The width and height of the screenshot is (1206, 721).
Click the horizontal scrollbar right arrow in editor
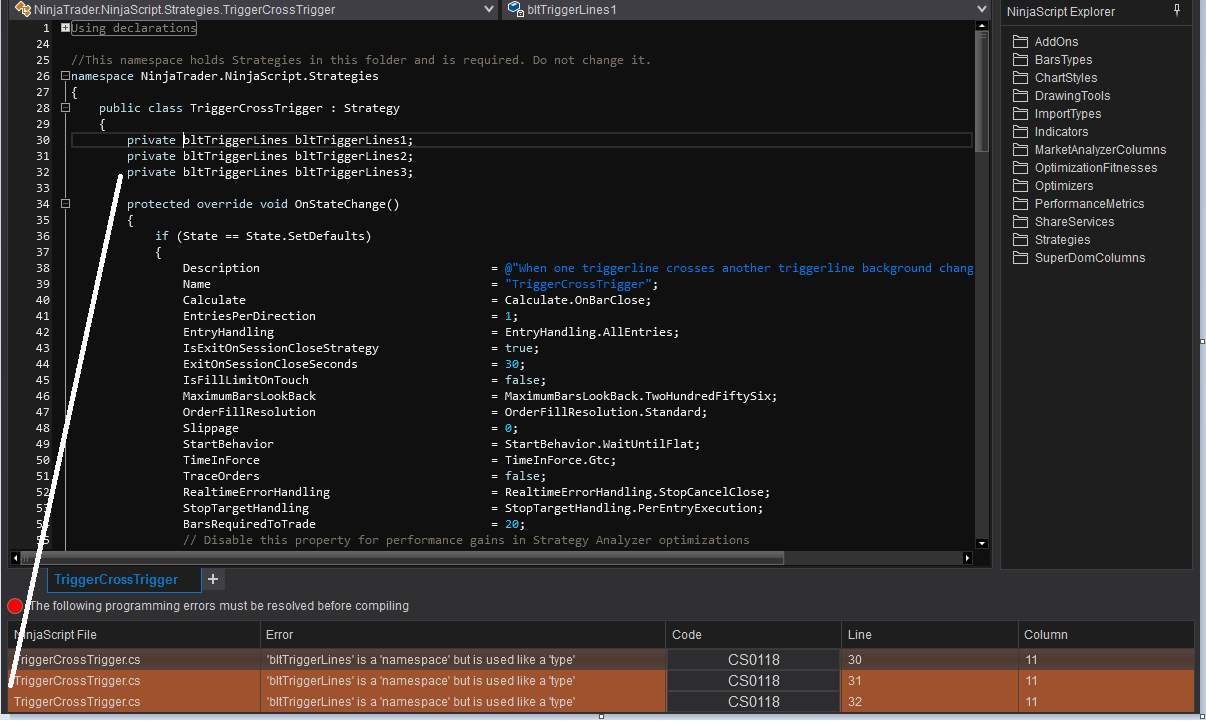967,558
